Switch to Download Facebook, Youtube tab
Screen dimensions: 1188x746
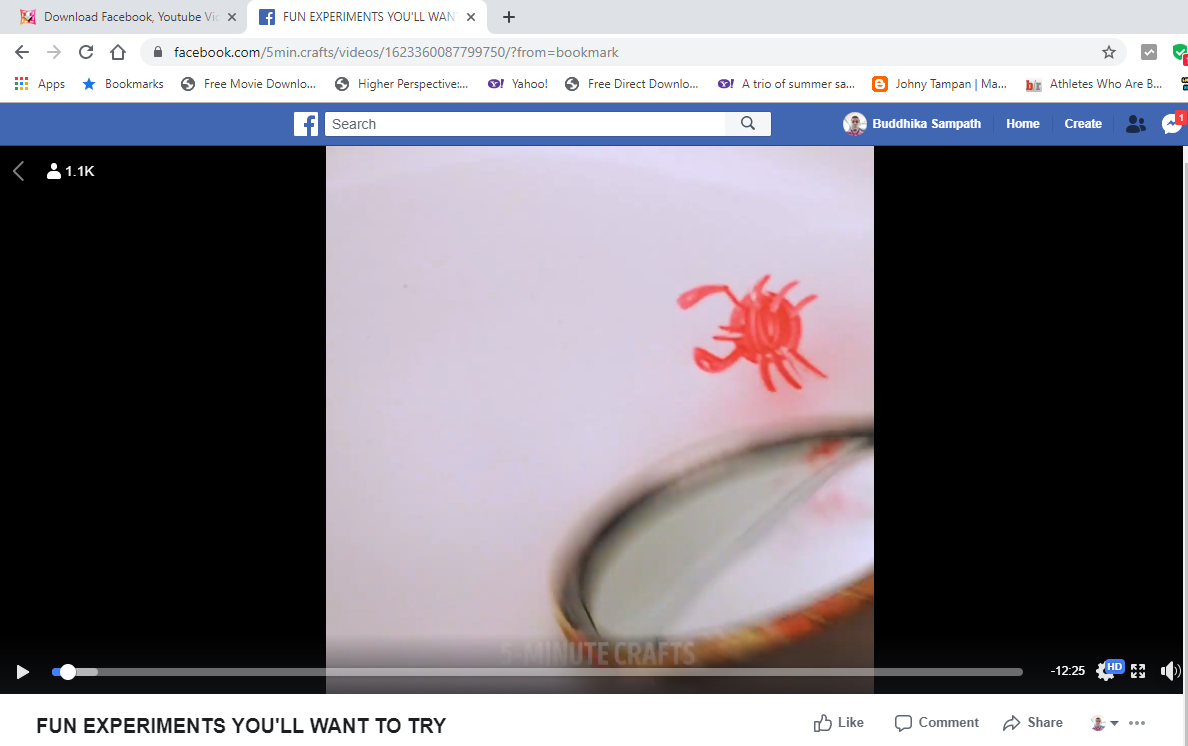coord(121,17)
